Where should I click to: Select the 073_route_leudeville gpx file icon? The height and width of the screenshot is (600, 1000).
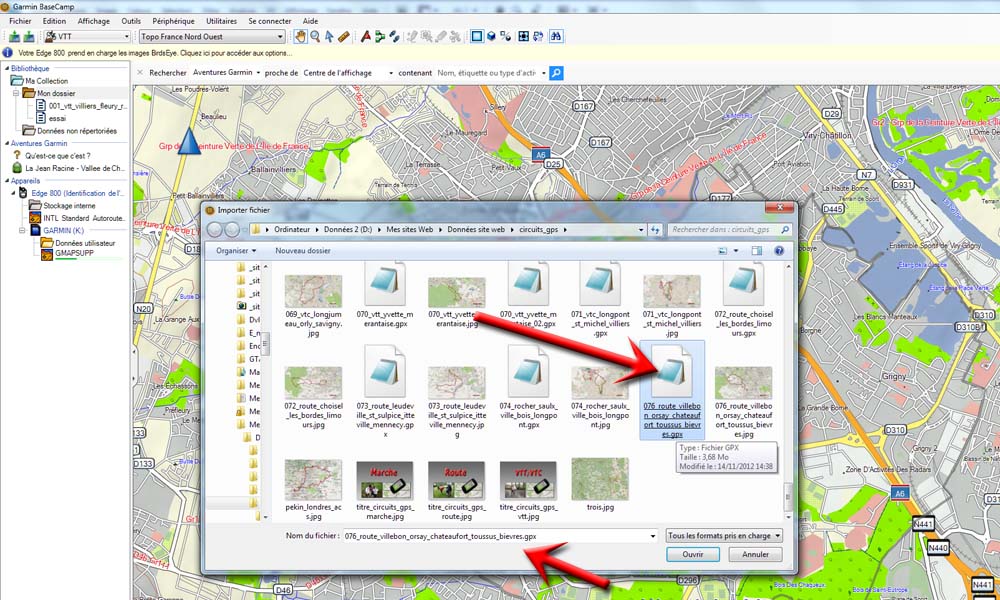point(385,371)
